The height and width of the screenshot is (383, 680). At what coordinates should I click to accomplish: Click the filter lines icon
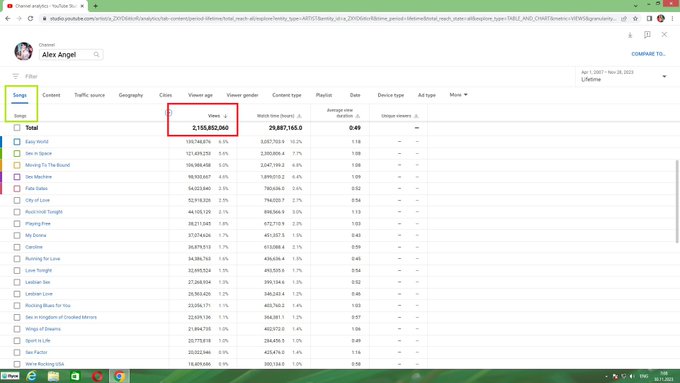coord(16,76)
